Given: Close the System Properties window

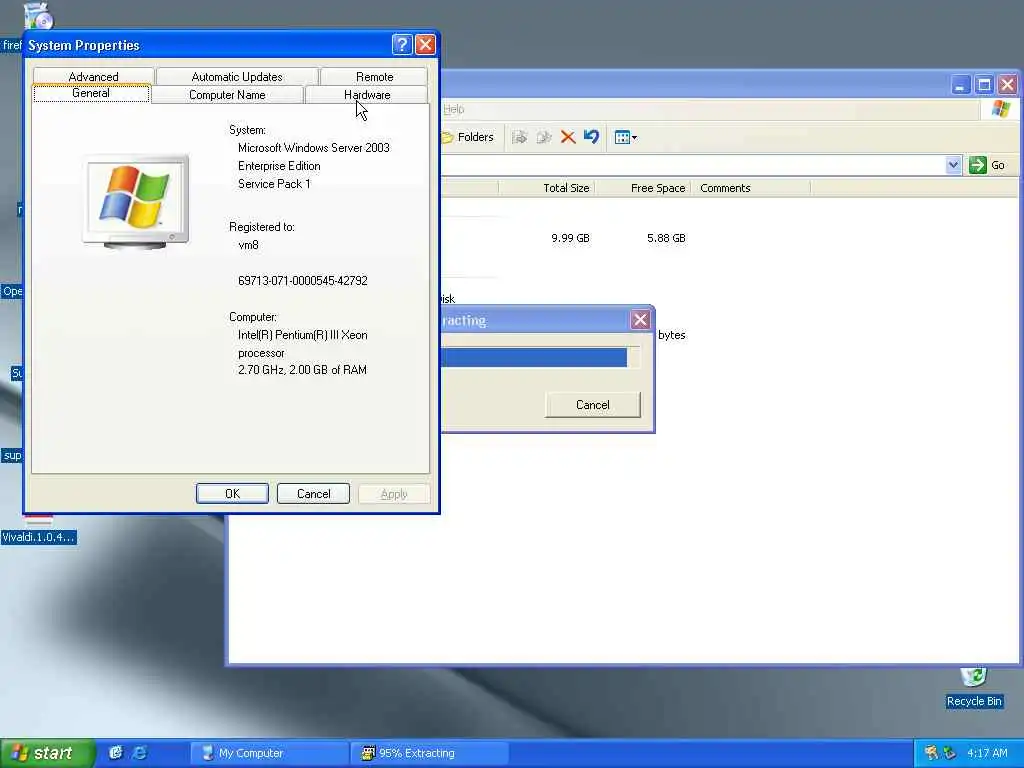Looking at the screenshot, I should (x=425, y=44).
